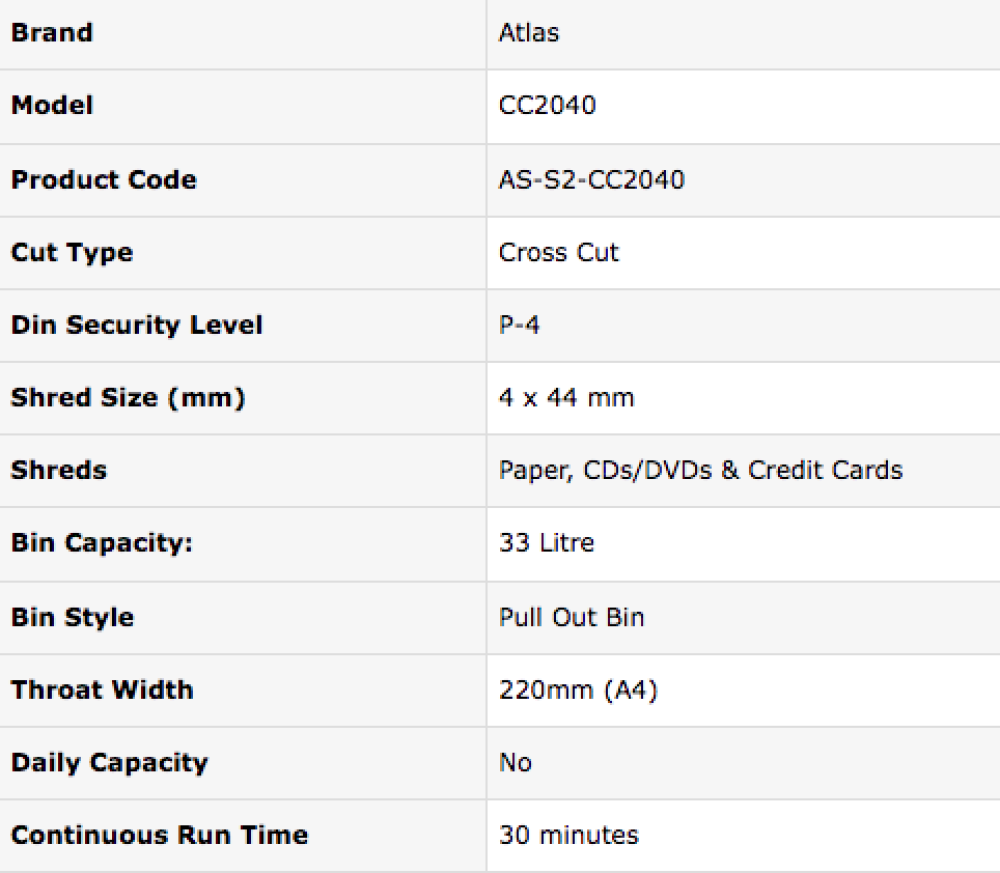Select the 33 Litre value
1000x873 pixels.
point(546,543)
